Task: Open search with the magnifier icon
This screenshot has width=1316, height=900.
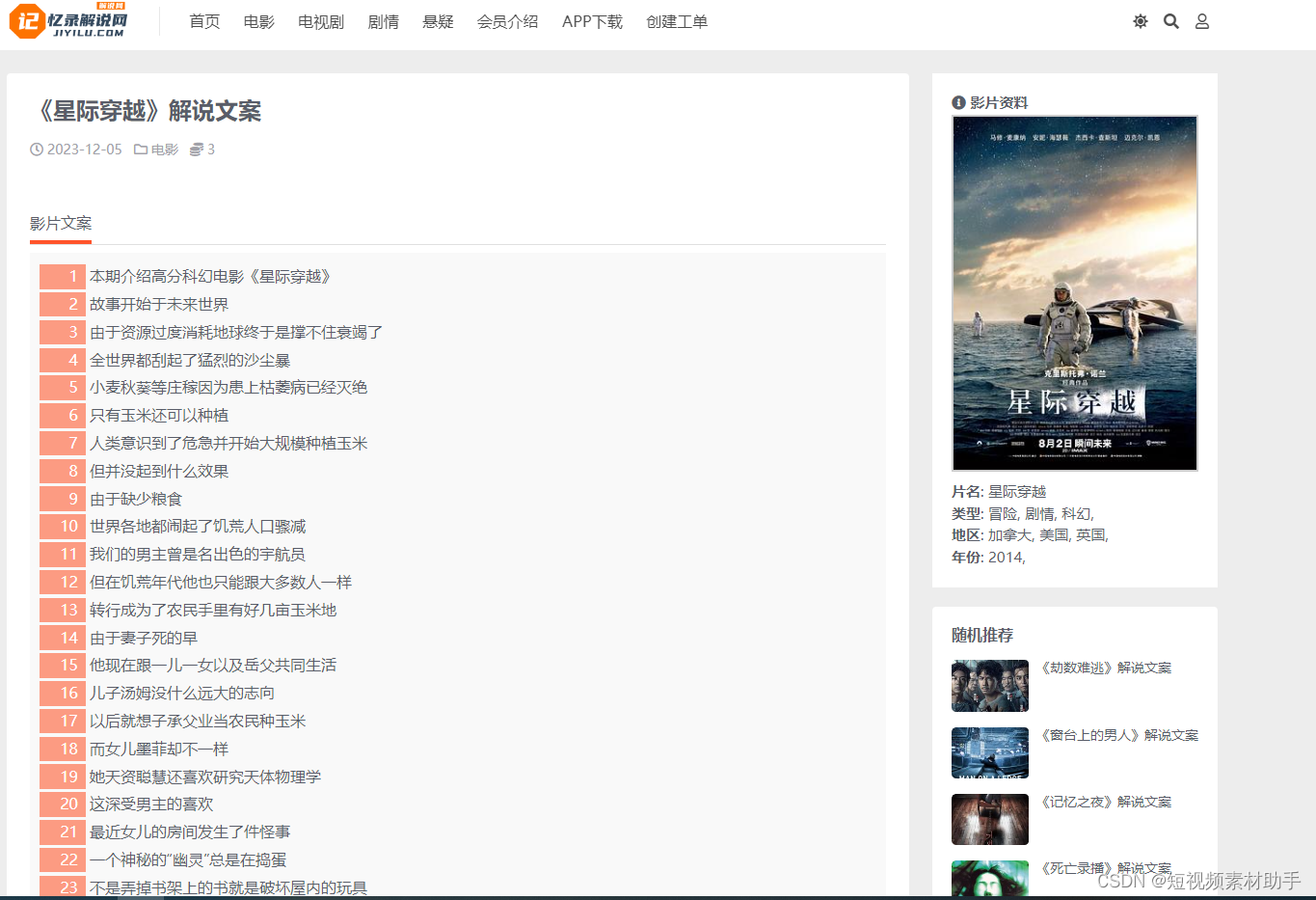Action: point(1171,21)
